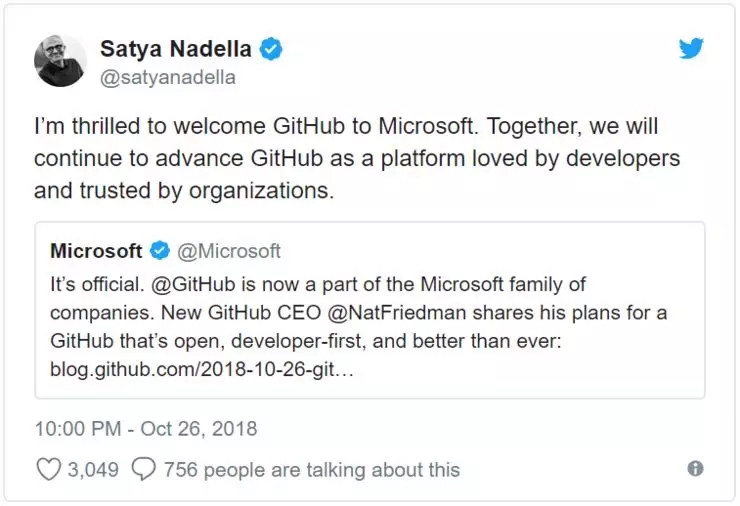
Task: Open the @GitHub mention
Action: click(x=193, y=285)
